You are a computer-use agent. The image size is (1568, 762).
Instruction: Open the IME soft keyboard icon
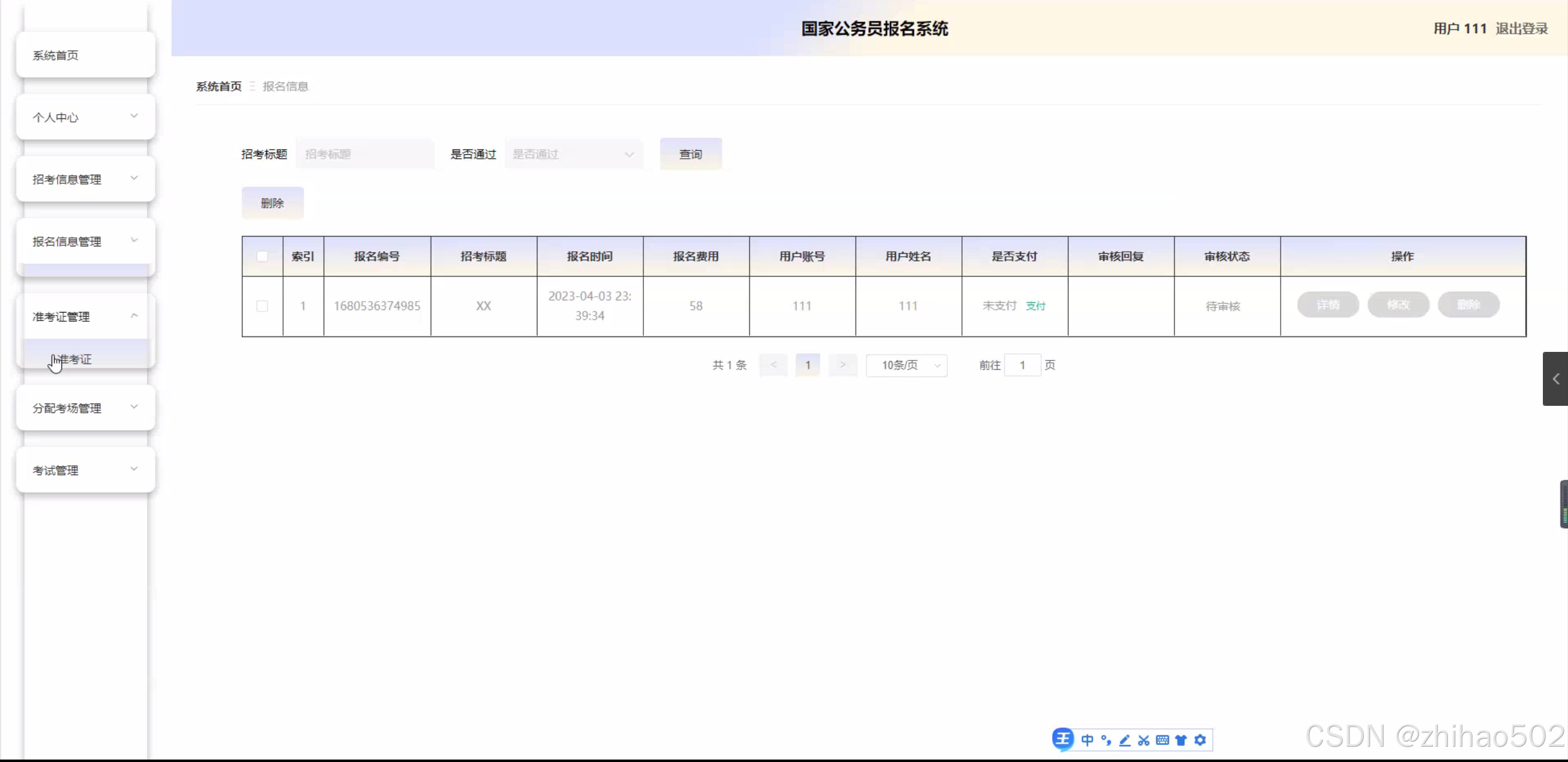click(1162, 740)
